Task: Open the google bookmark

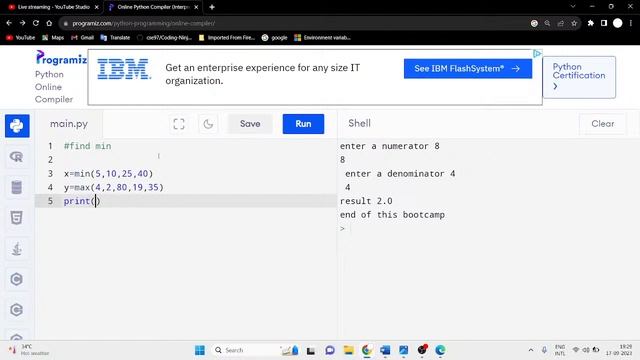Action: pos(274,38)
